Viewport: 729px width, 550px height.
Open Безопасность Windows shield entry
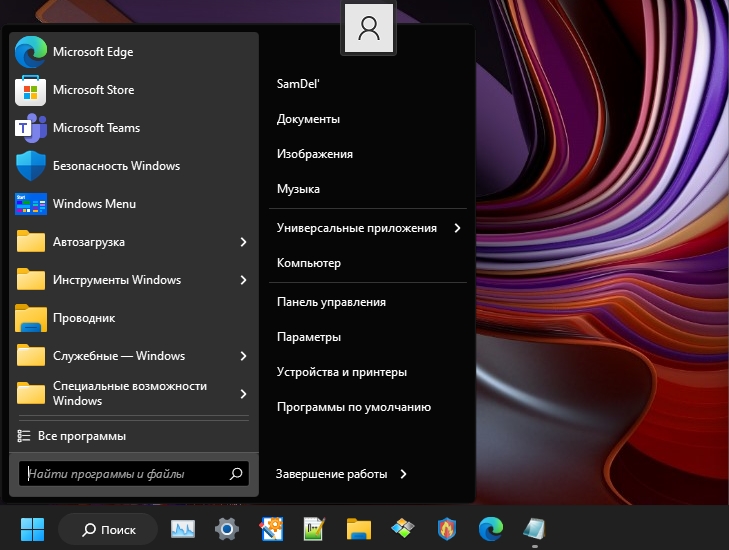point(116,166)
